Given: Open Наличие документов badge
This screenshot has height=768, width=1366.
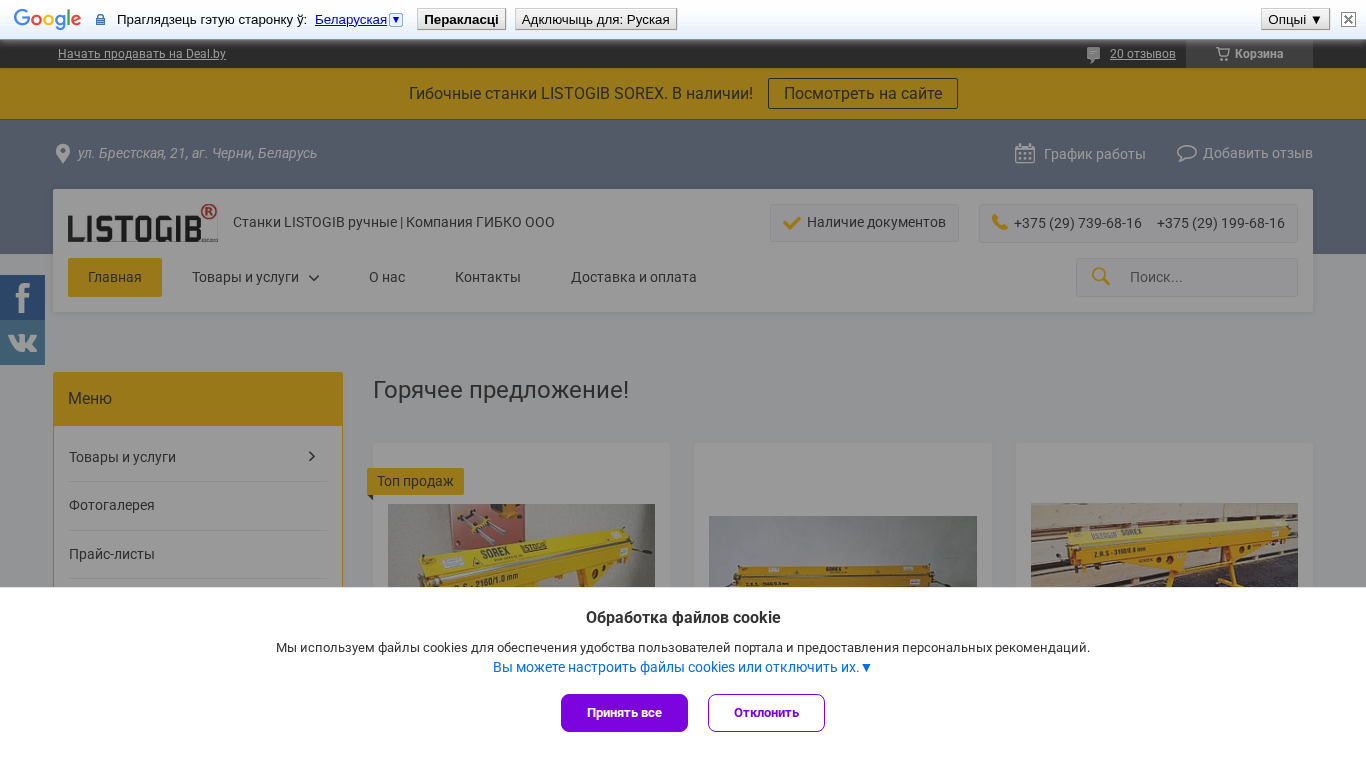Looking at the screenshot, I should tap(864, 223).
